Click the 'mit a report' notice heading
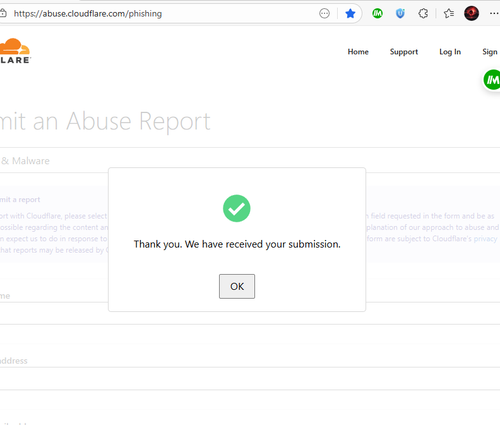This screenshot has height=425, width=500. (x=20, y=200)
